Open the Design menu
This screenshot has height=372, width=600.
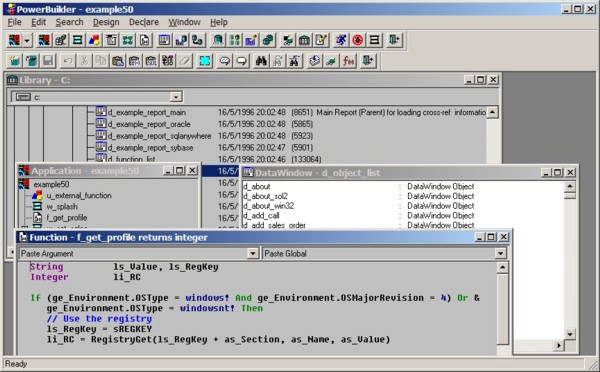tap(106, 22)
